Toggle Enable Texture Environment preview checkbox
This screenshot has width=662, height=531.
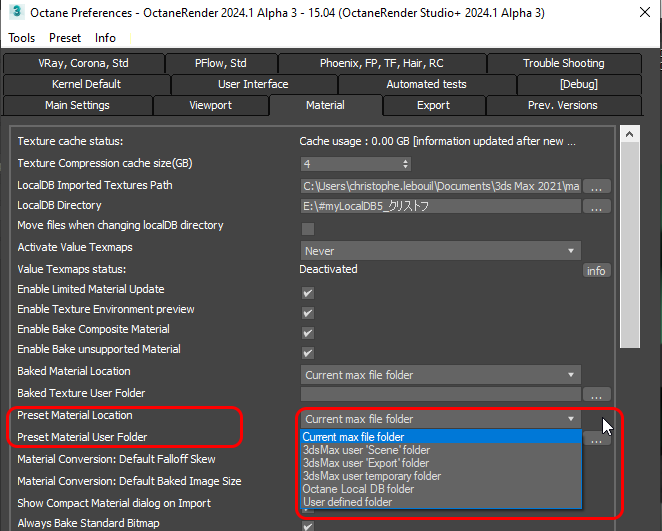click(308, 312)
